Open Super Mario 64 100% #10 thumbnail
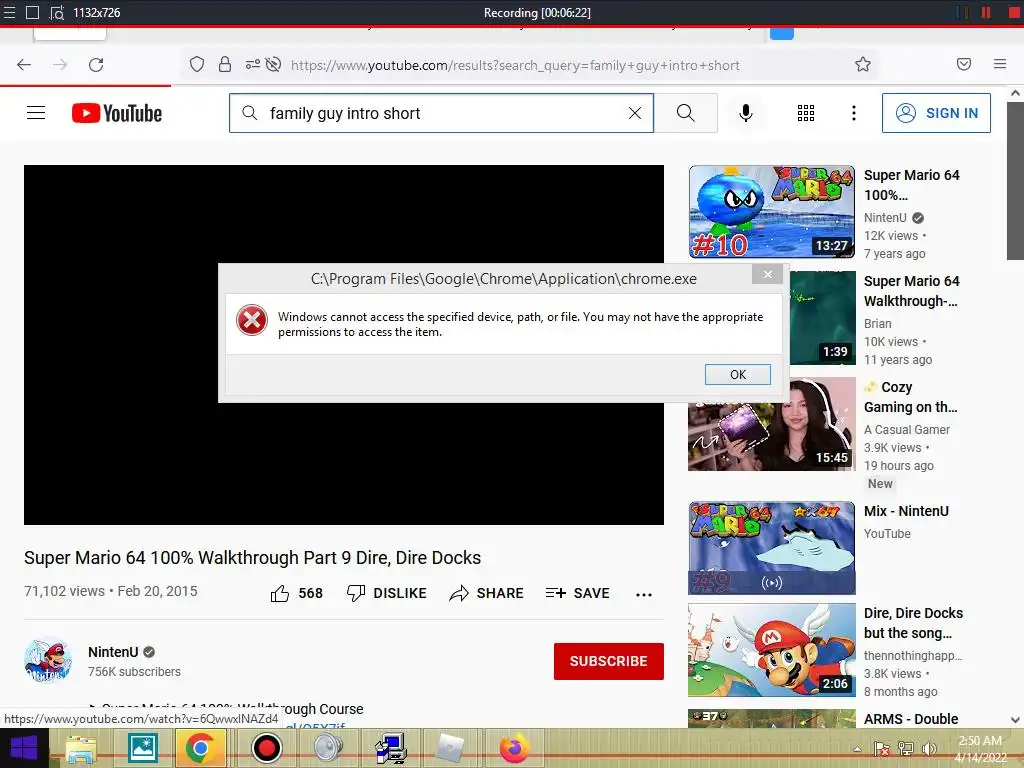Screen dimensions: 1024x768 pyautogui.click(x=771, y=212)
